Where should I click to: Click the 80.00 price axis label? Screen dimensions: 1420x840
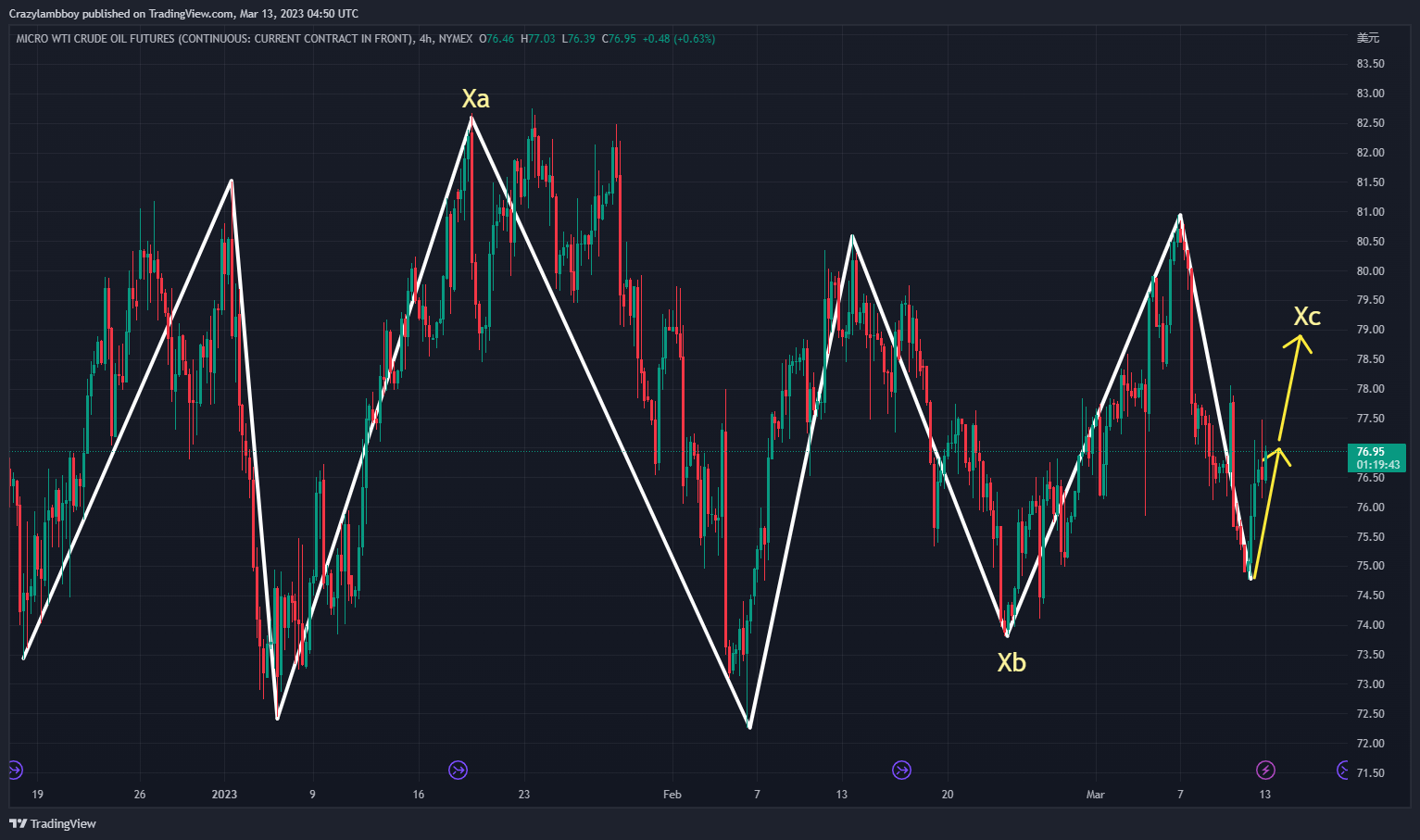click(x=1371, y=271)
